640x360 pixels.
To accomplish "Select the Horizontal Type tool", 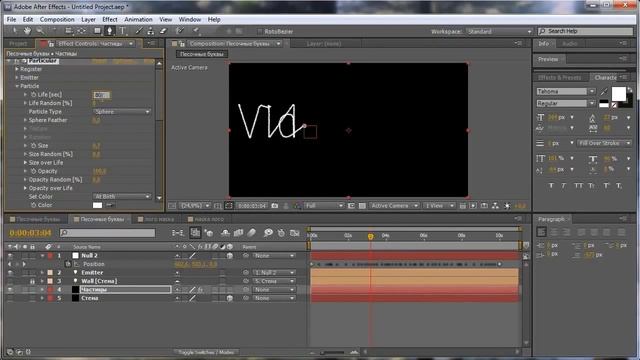I will [x=122, y=31].
